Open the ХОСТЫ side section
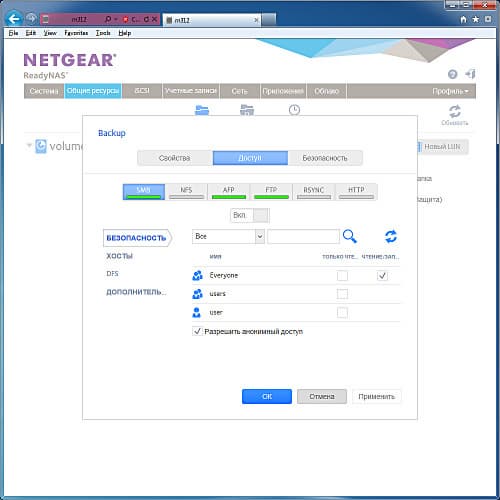The image size is (500, 500). 120,256
